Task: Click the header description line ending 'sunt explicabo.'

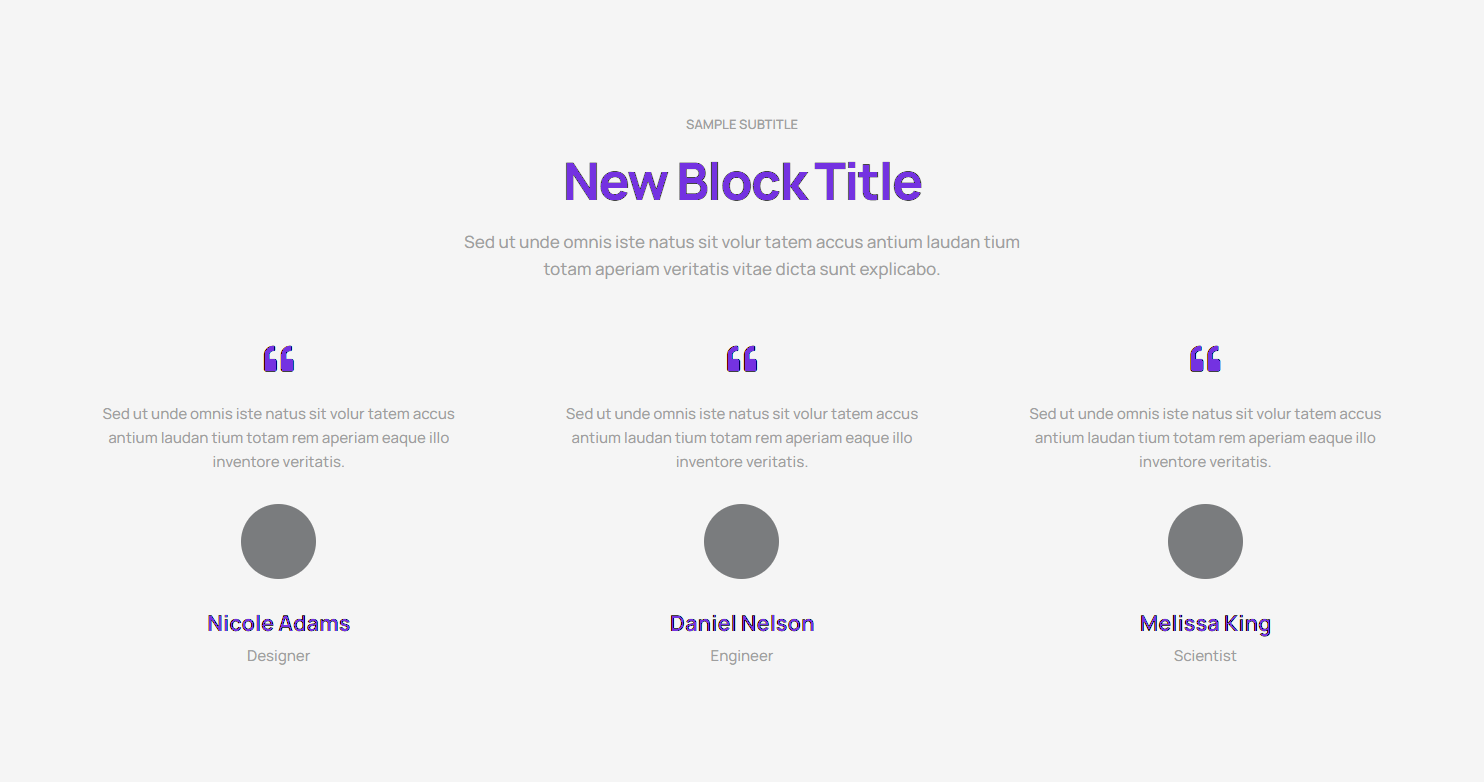Action: [x=742, y=269]
